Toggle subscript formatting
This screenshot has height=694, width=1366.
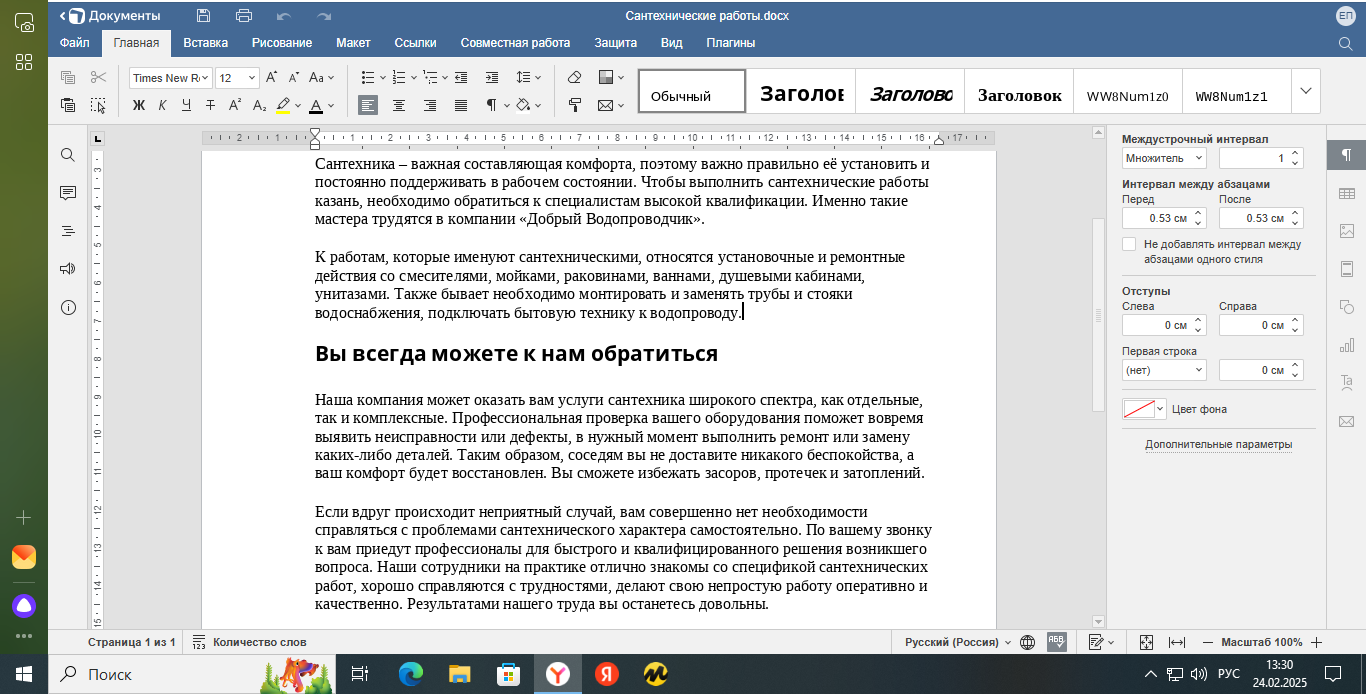[259, 105]
